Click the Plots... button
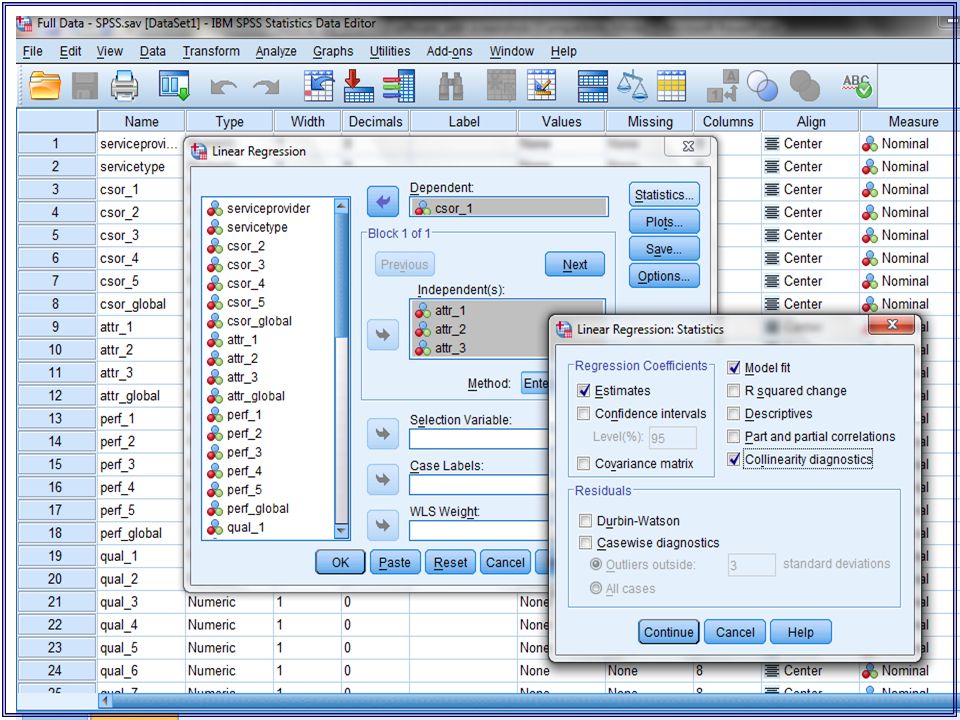Image resolution: width=960 pixels, height=720 pixels. [664, 222]
